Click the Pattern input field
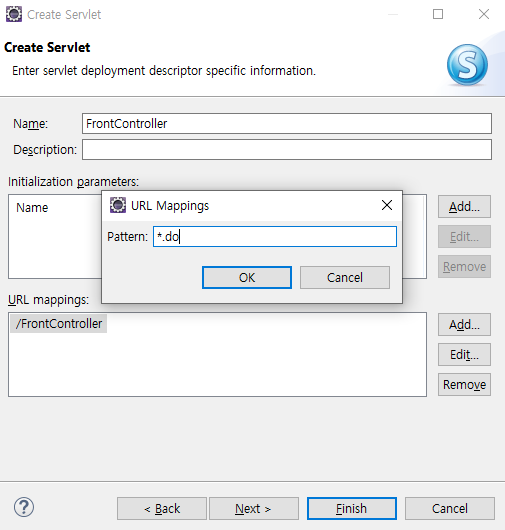This screenshot has height=530, width=505. (275, 237)
